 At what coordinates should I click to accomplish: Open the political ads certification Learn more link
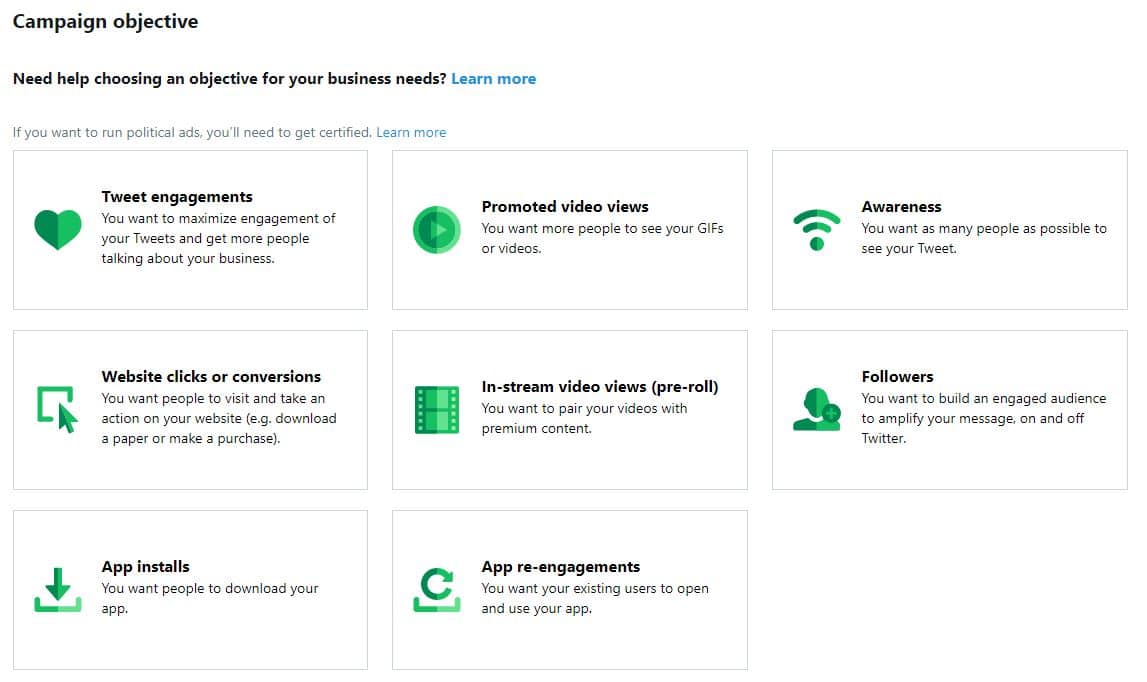411,131
